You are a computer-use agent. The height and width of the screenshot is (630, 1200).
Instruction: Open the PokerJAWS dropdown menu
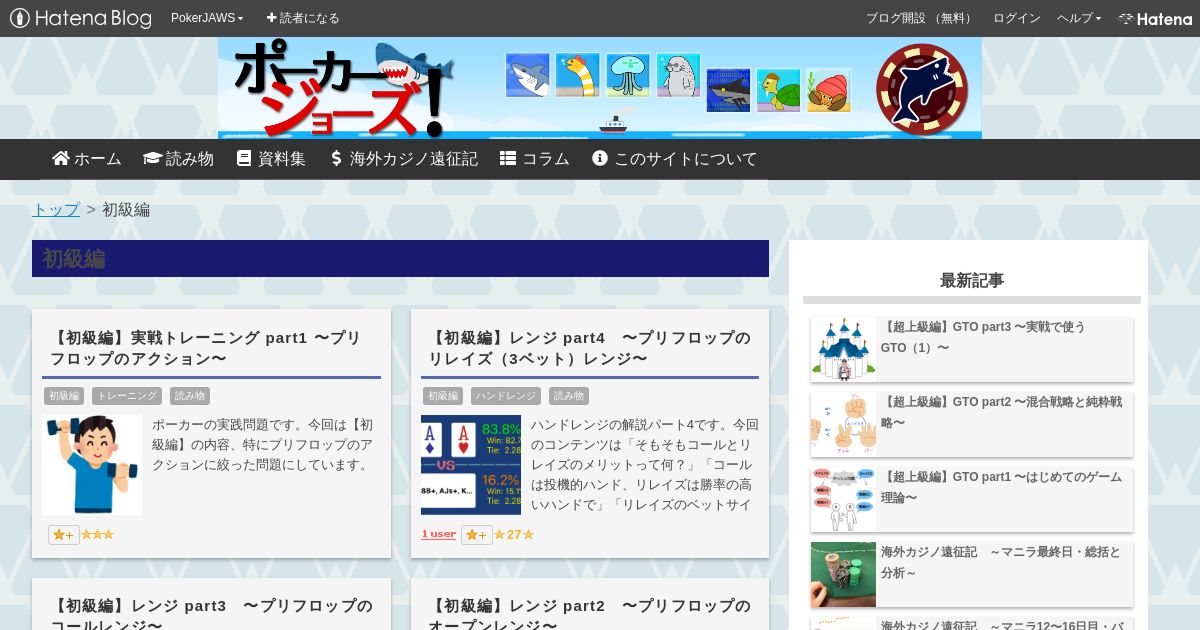pos(207,18)
